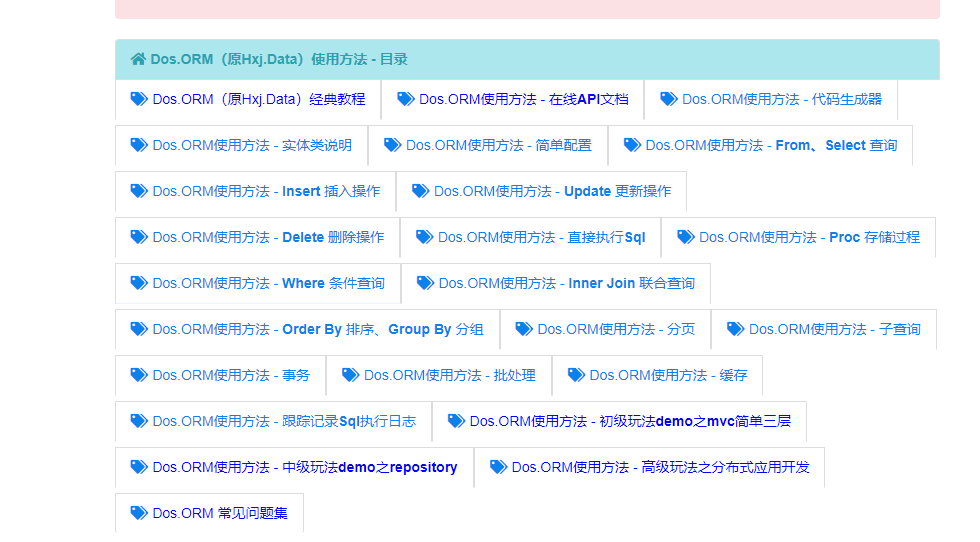The width and height of the screenshot is (980, 542).
Task: Click tag icon beside 直接执行Sql link
Action: click(424, 237)
